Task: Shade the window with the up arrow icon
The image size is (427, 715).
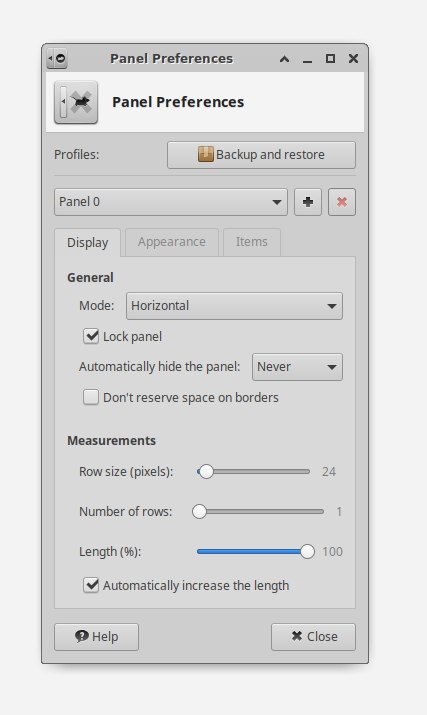Action: (284, 59)
